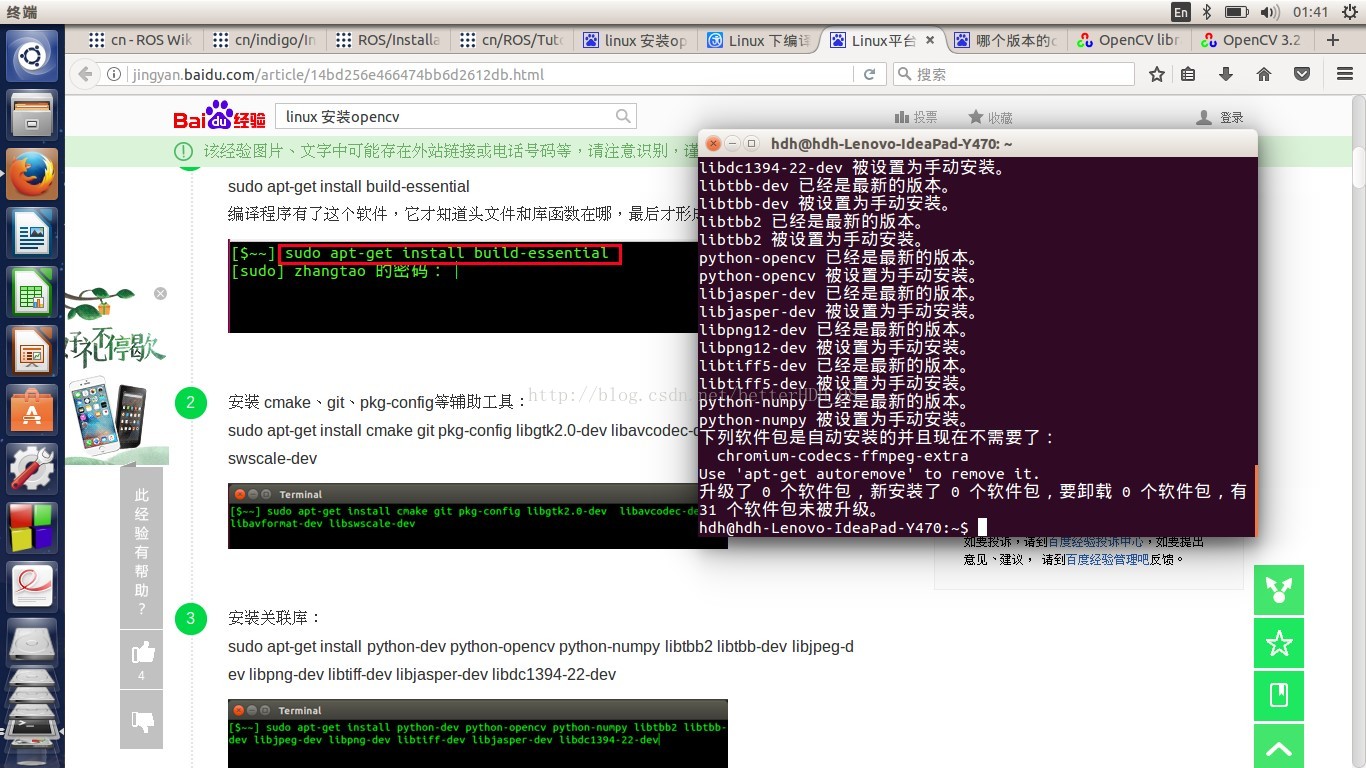
Task: Go to the Firefox home page
Action: tap(1264, 74)
